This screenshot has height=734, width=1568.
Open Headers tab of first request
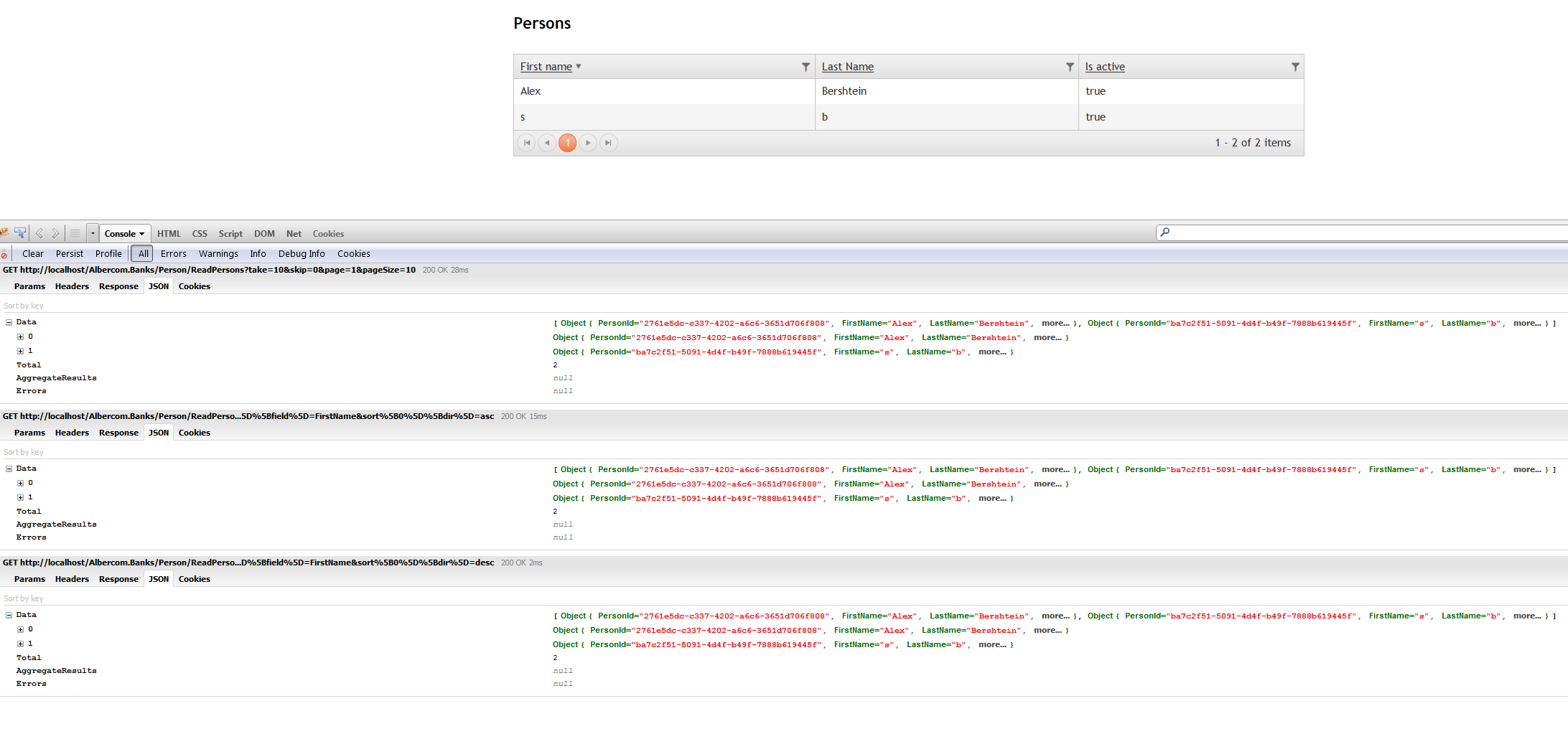(x=72, y=286)
